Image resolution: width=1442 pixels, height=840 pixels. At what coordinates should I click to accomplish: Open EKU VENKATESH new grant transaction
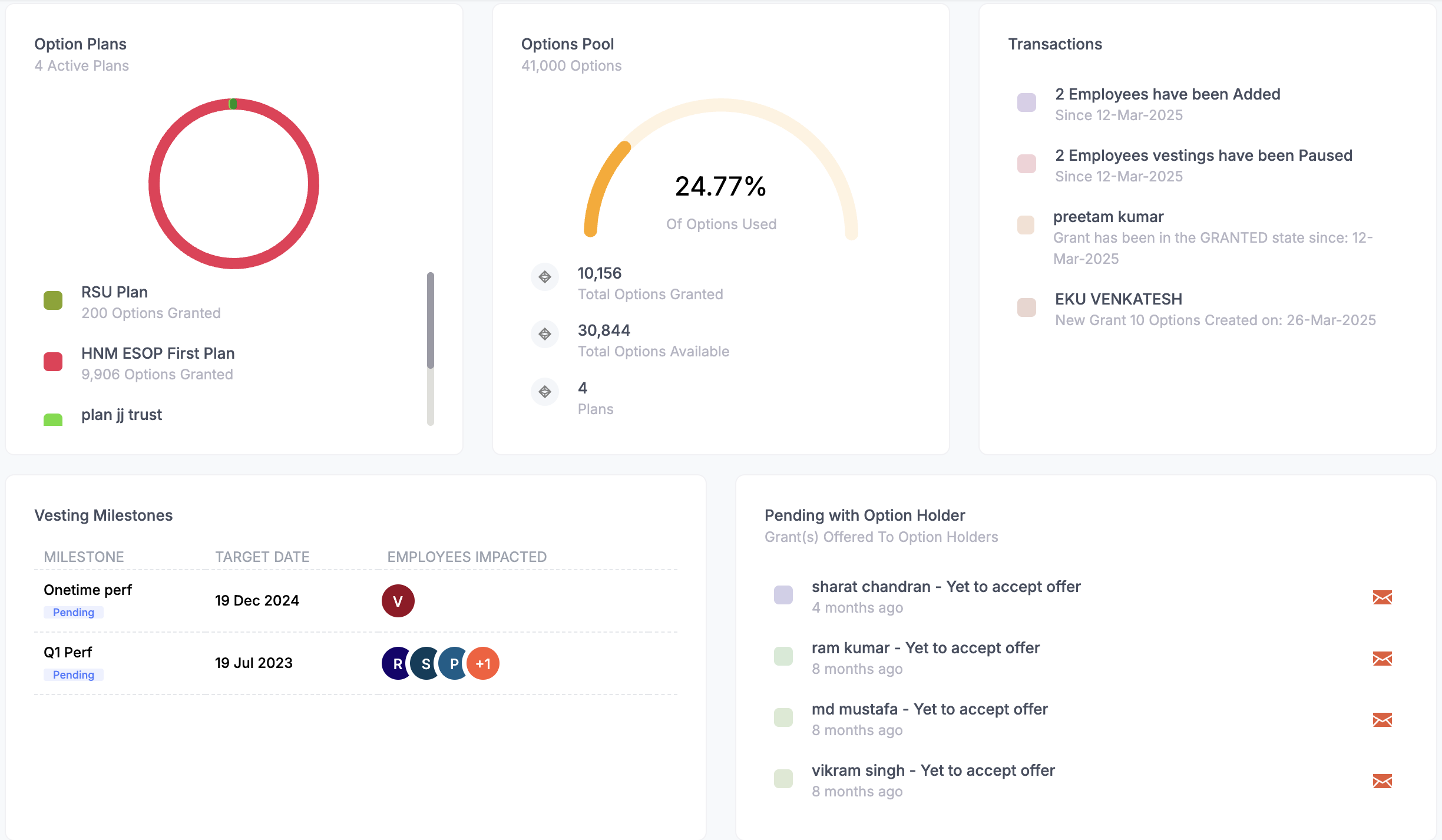pyautogui.click(x=1118, y=299)
